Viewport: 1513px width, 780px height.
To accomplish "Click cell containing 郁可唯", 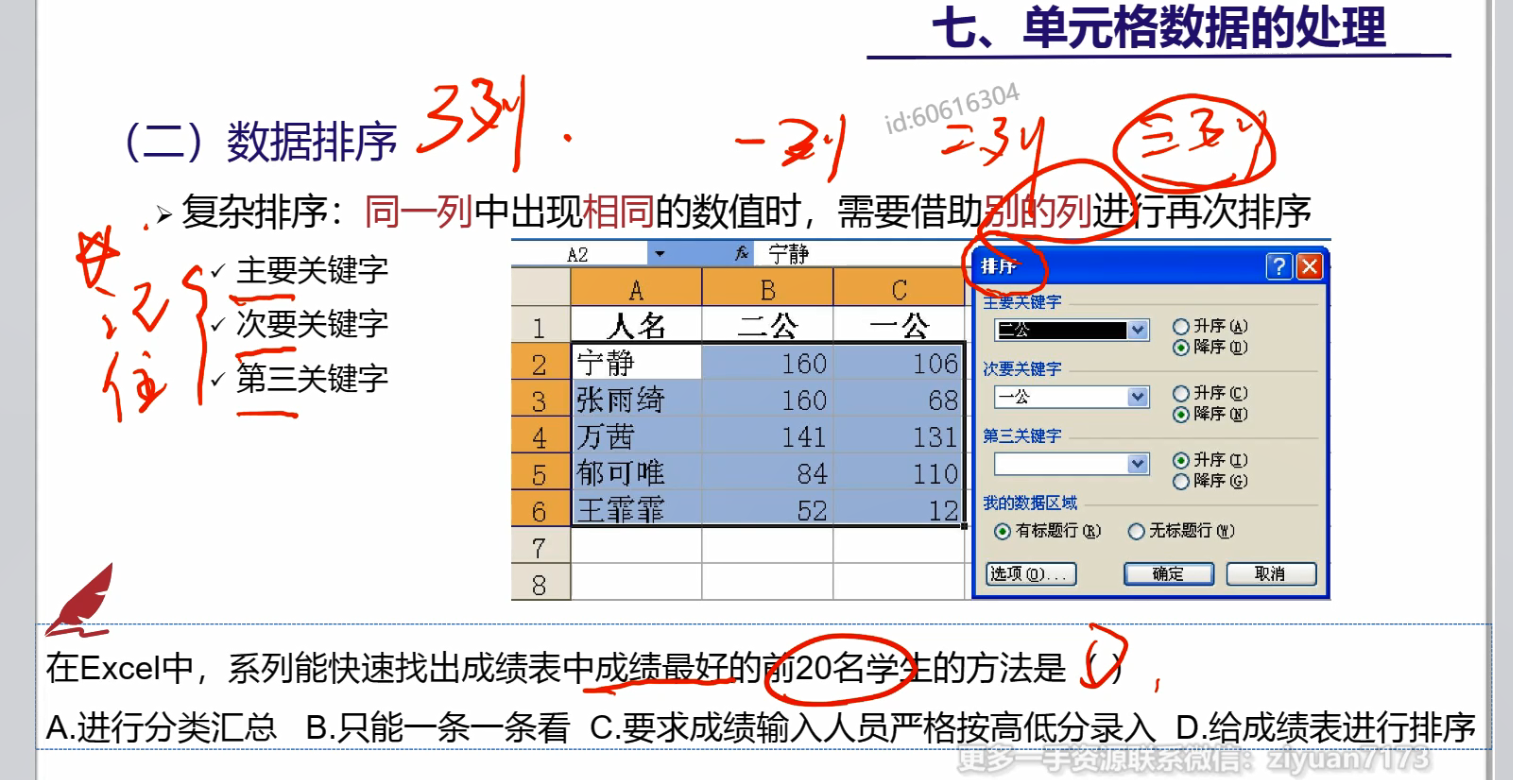I will (x=636, y=473).
